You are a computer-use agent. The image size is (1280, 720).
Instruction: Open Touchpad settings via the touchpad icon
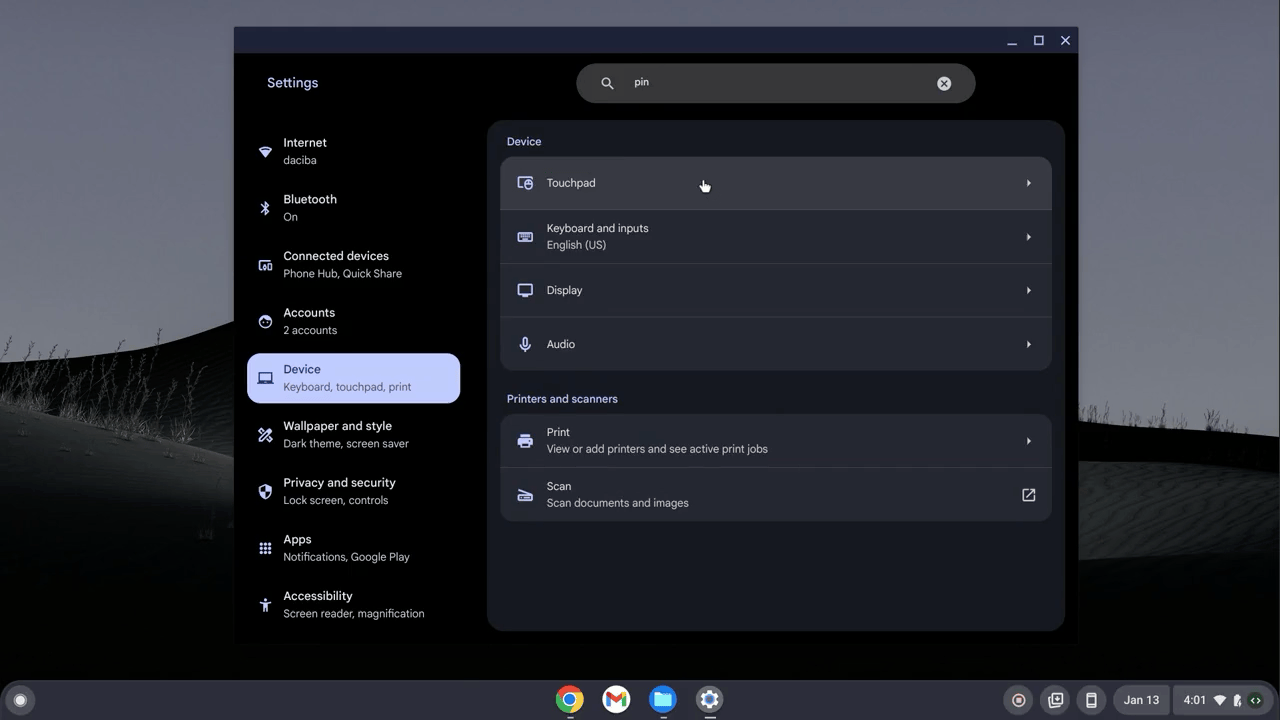[x=525, y=183]
